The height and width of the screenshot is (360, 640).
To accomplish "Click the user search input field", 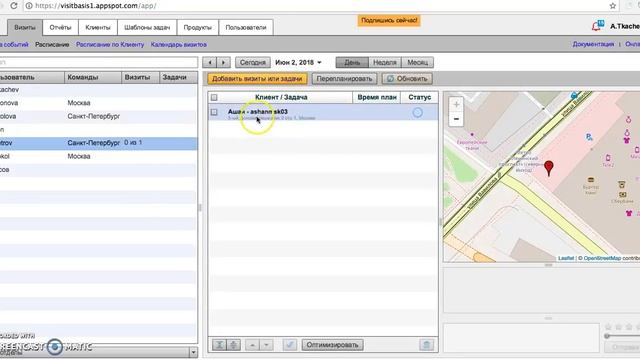I will [x=98, y=62].
